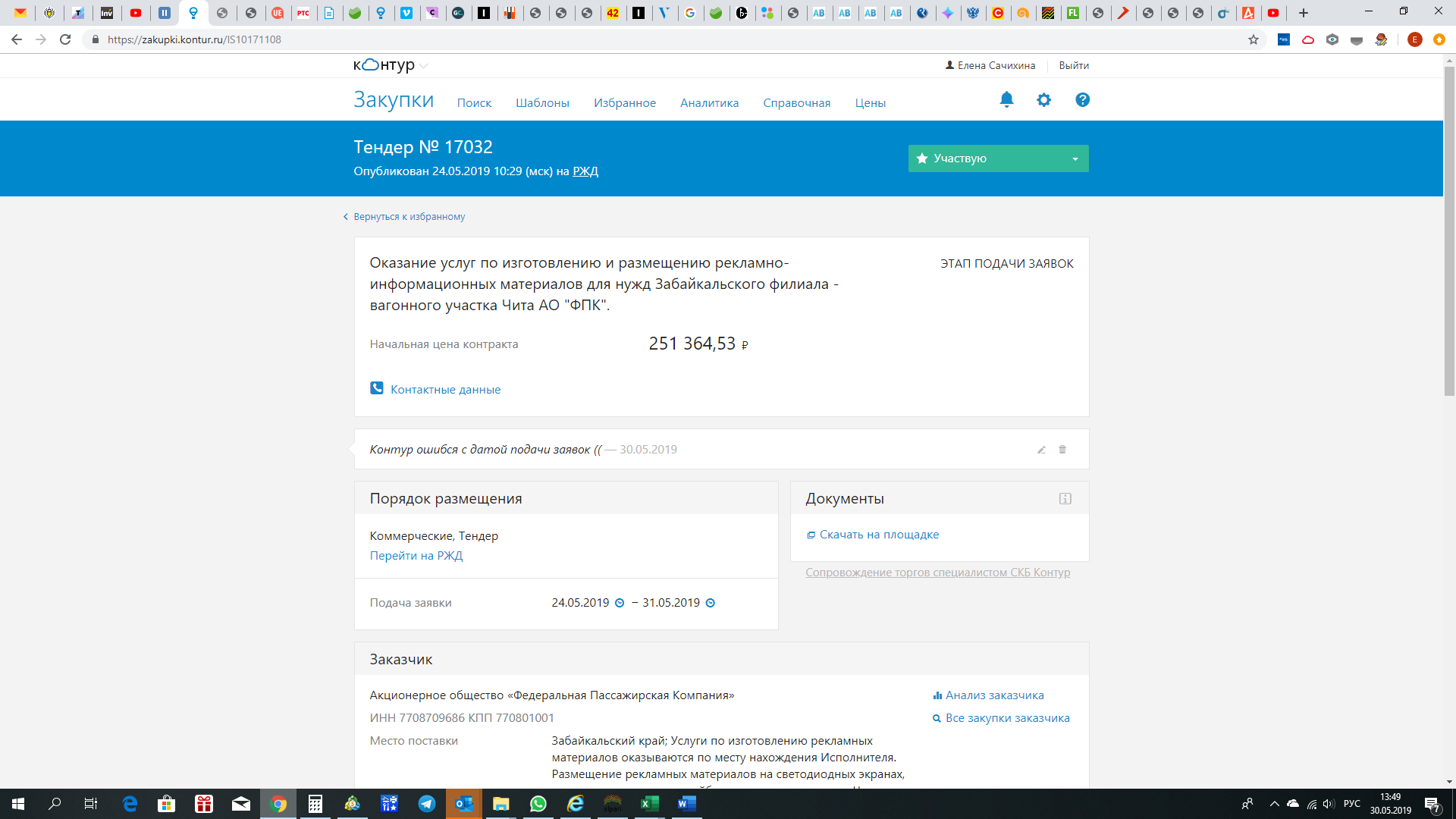Open the Поиск menu item

[x=474, y=103]
